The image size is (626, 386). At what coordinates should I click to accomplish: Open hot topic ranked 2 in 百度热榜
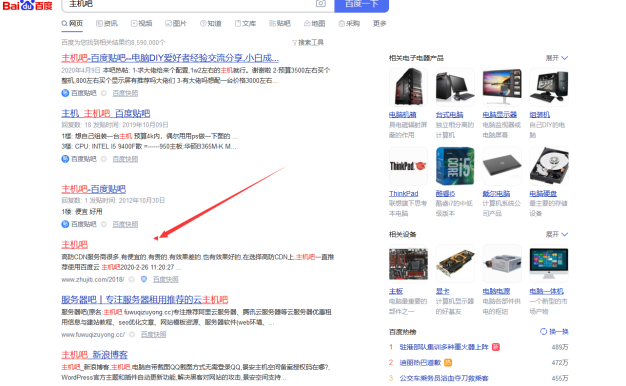420,363
